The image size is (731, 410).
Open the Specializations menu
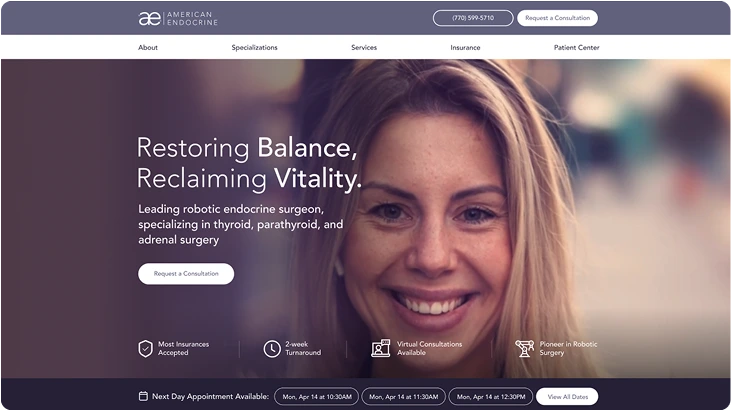[255, 48]
